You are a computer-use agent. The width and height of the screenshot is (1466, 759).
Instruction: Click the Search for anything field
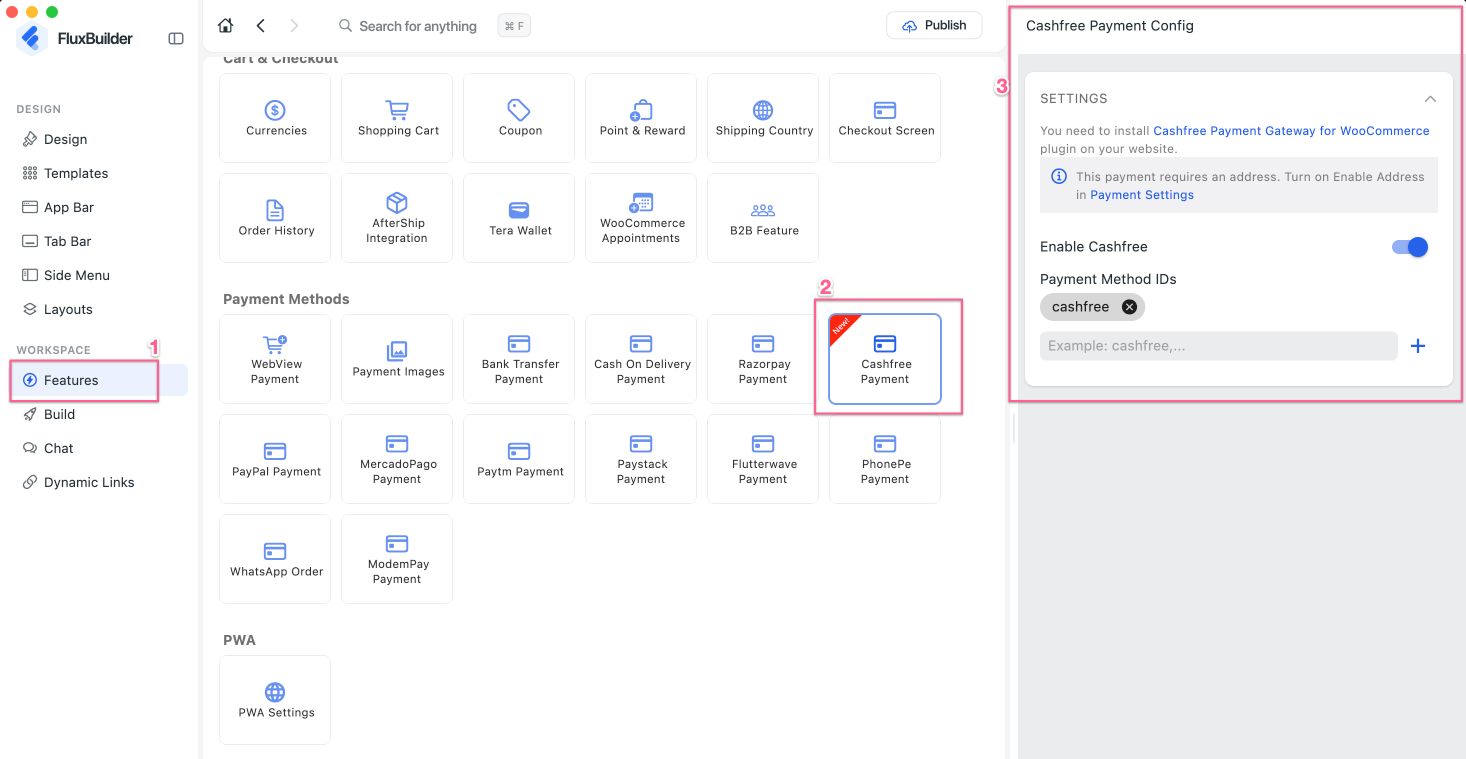pos(418,26)
